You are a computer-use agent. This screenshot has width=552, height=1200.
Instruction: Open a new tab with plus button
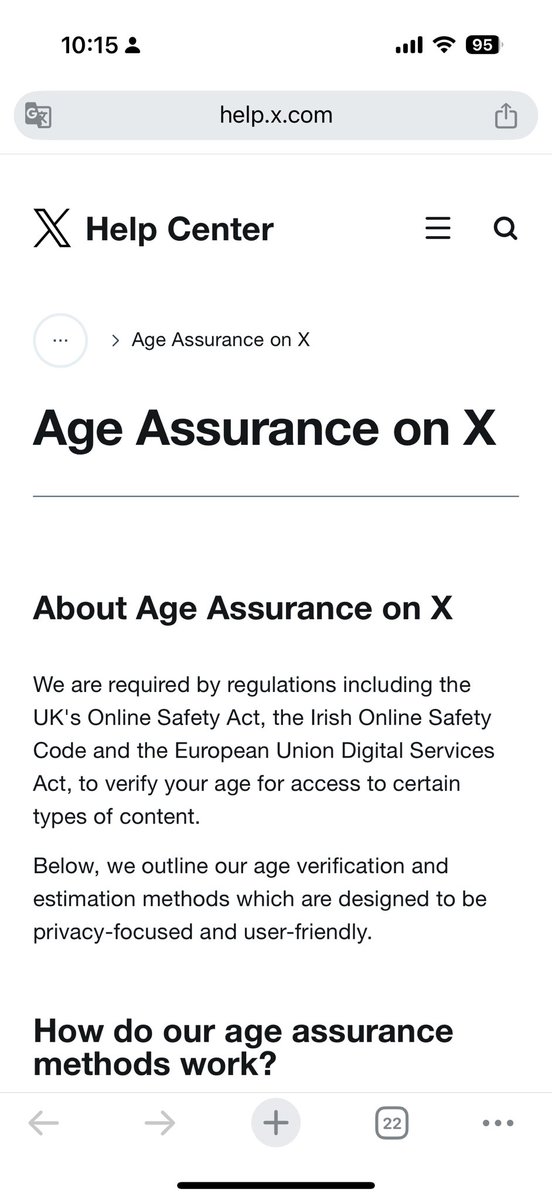click(276, 1123)
